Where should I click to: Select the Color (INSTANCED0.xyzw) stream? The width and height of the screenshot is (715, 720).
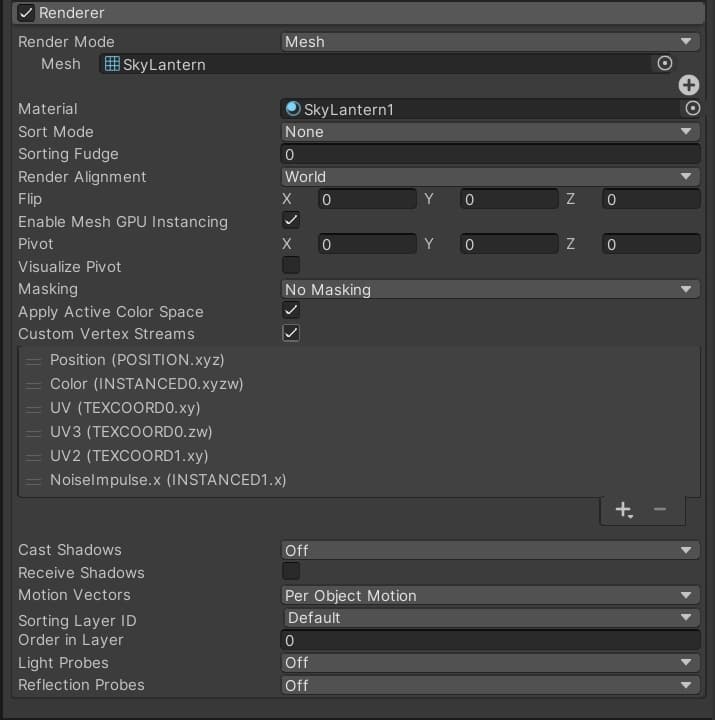(x=146, y=384)
